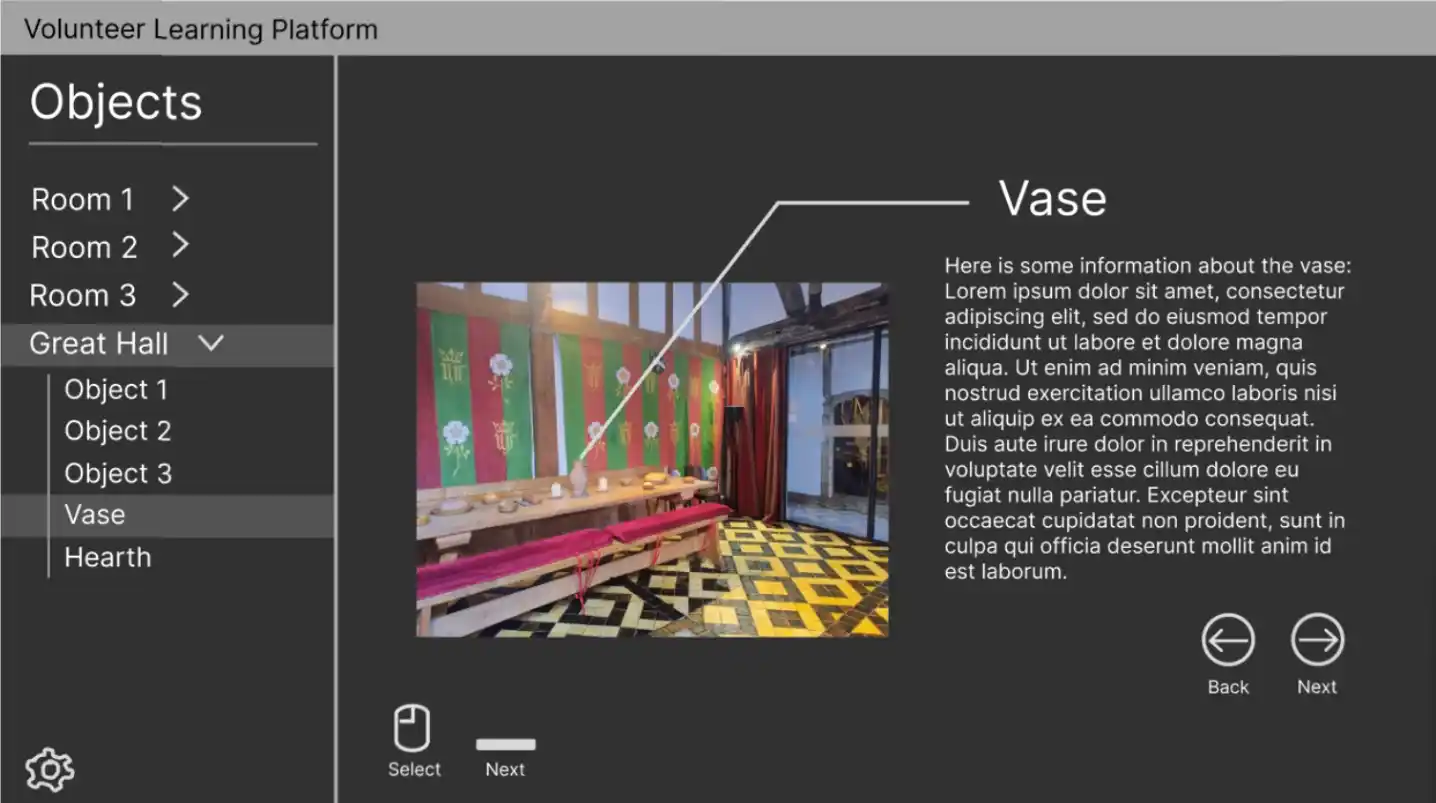Expand the Room 2 chevron
The height and width of the screenshot is (803, 1436).
point(180,246)
